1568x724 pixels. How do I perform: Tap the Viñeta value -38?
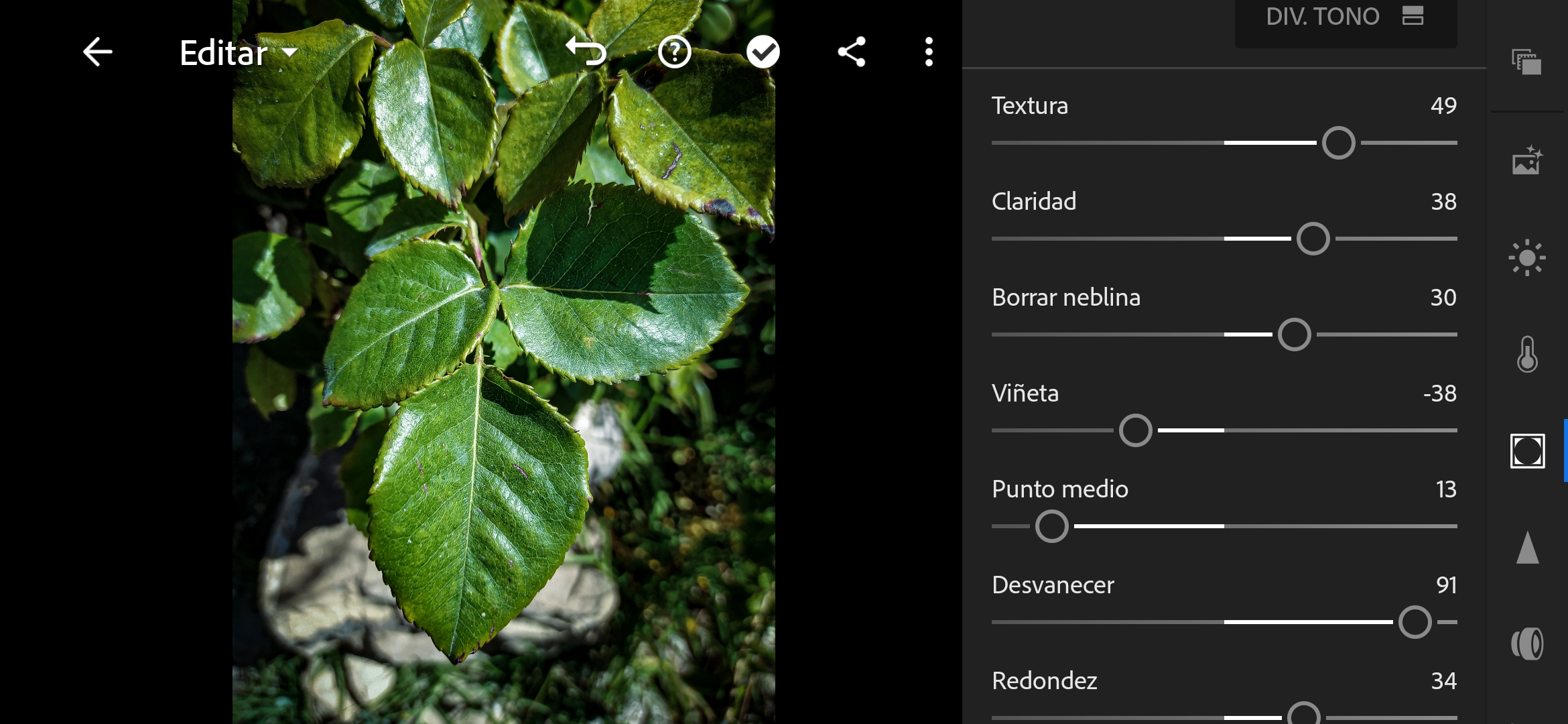[x=1439, y=393]
